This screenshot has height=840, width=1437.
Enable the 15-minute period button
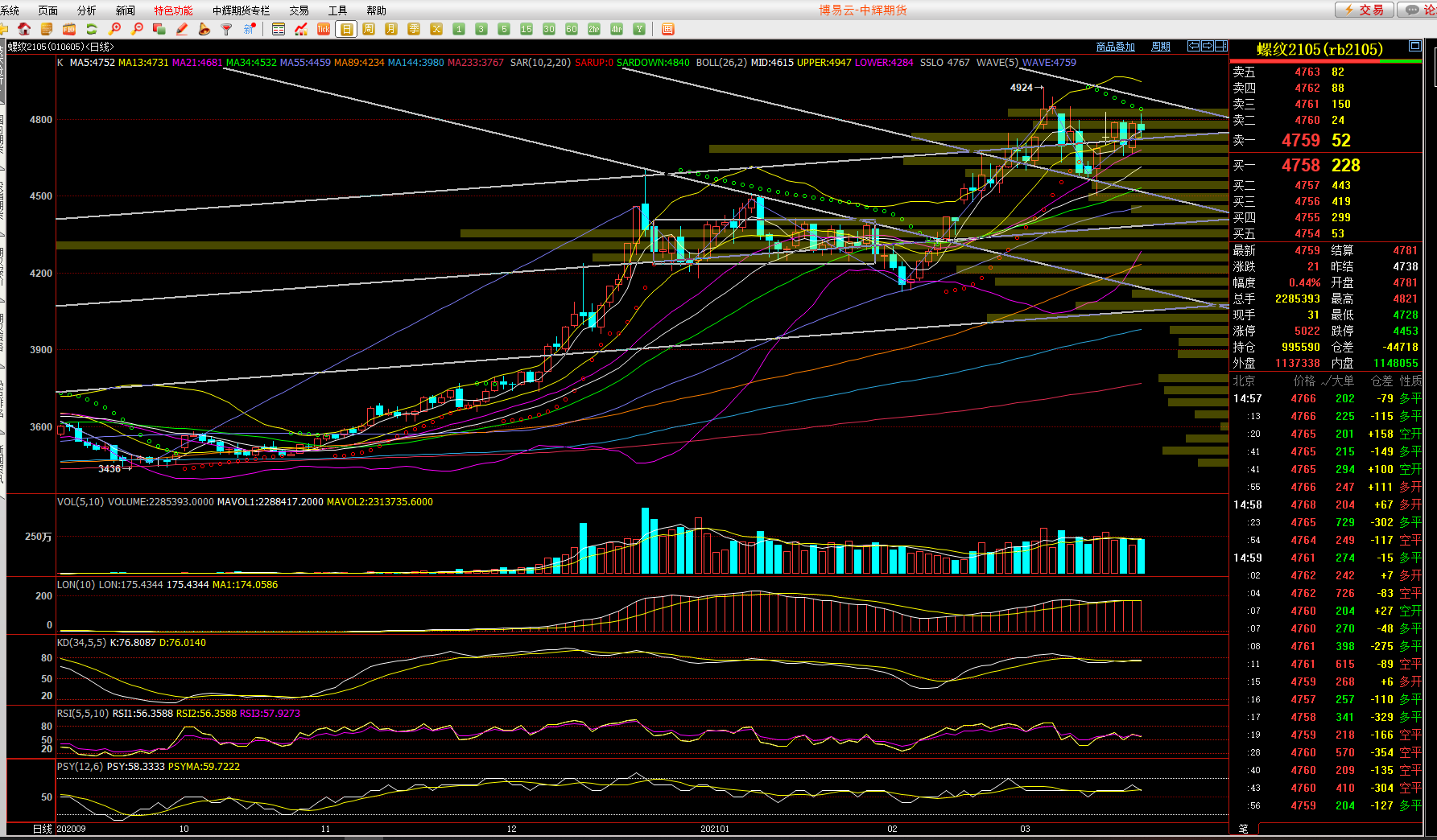pyautogui.click(x=526, y=29)
